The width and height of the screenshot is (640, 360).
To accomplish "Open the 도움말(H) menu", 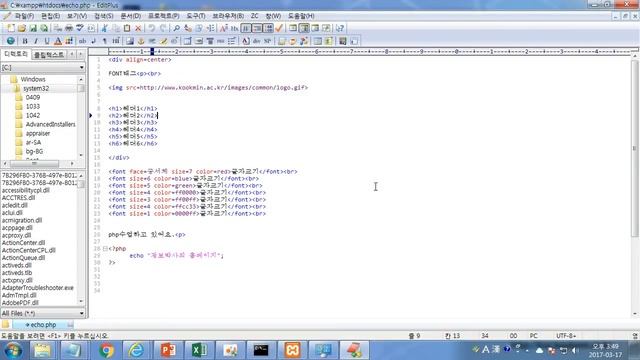I will (301, 16).
